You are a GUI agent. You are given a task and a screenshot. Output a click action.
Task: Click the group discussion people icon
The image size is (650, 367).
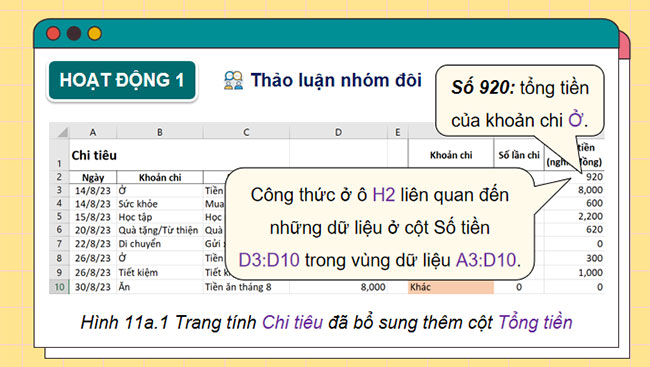click(x=233, y=80)
